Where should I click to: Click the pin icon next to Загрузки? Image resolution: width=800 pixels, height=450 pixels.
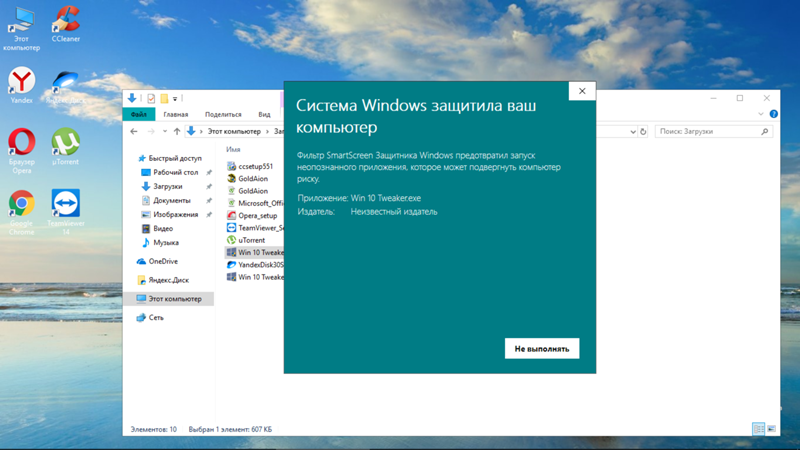pos(209,187)
